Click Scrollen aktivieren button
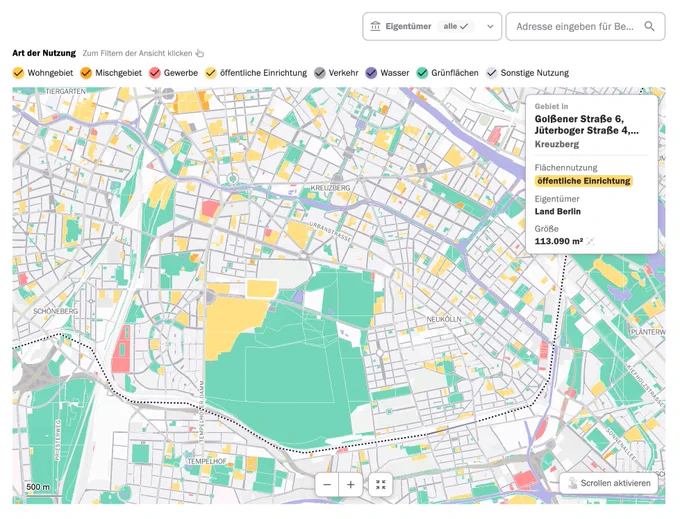The height and width of the screenshot is (519, 680). [x=609, y=483]
